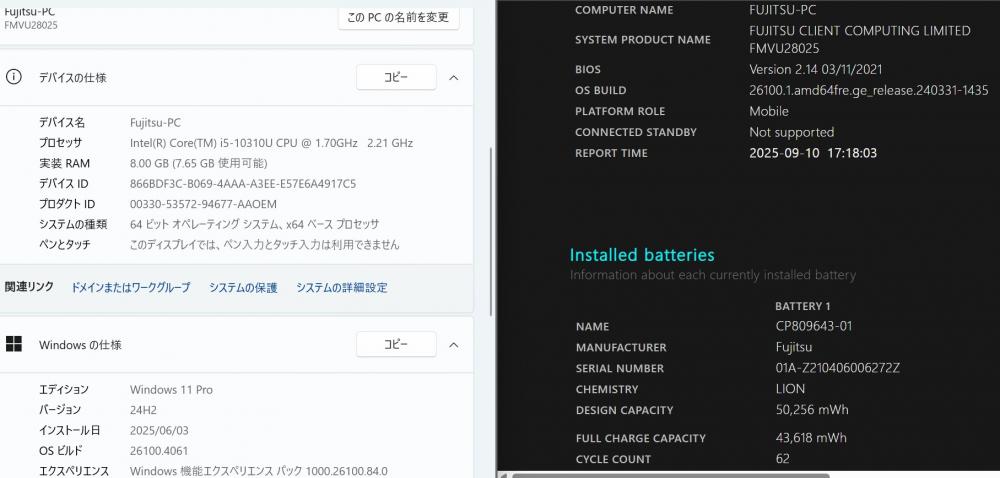Viewport: 1000px width, 478px height.
Task: Collapse the Windows の仕様 section chevron
Action: (x=453, y=345)
